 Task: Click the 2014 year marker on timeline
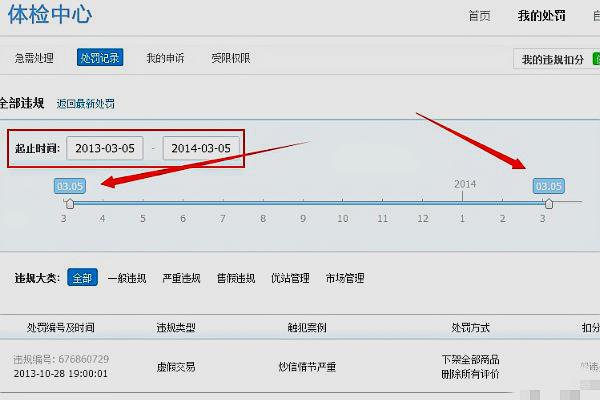point(465,184)
